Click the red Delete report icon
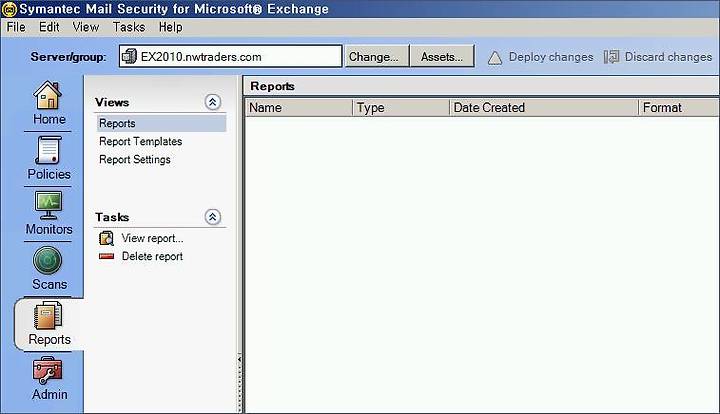The image size is (720, 414). coord(106,256)
